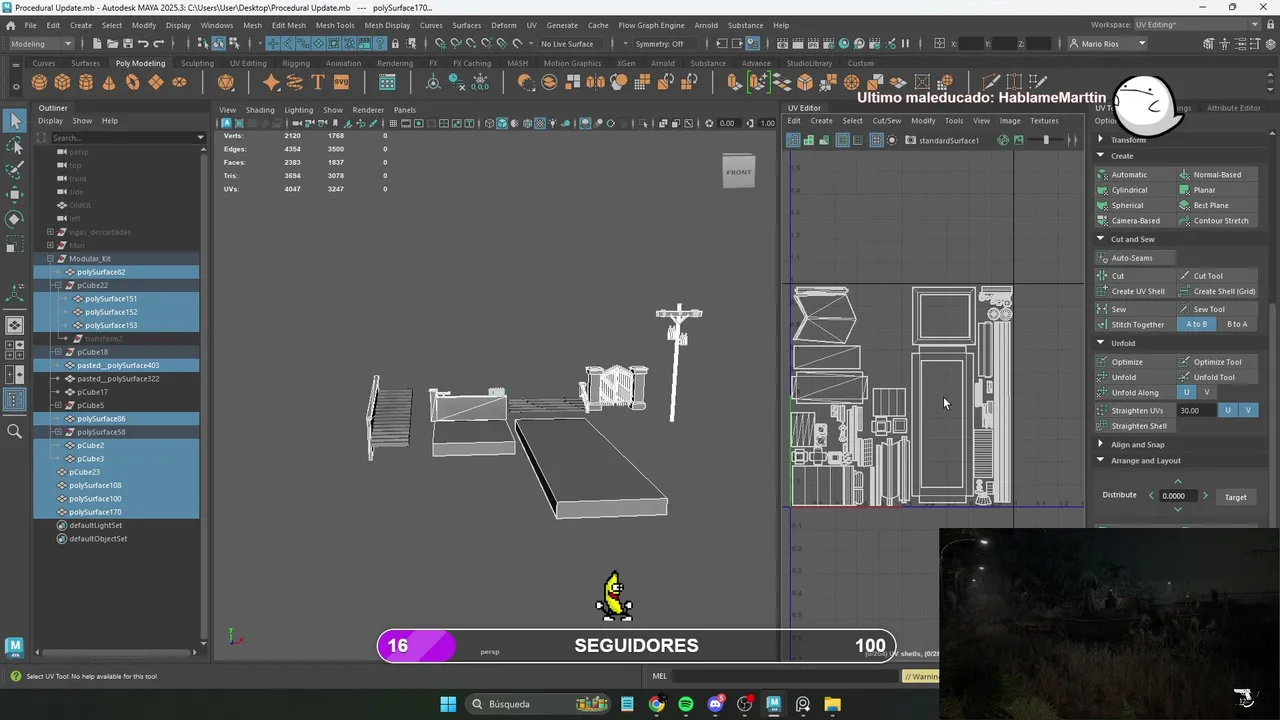Viewport: 1280px width, 720px height.
Task: Click the Auto-Seams button
Action: tap(1137, 258)
